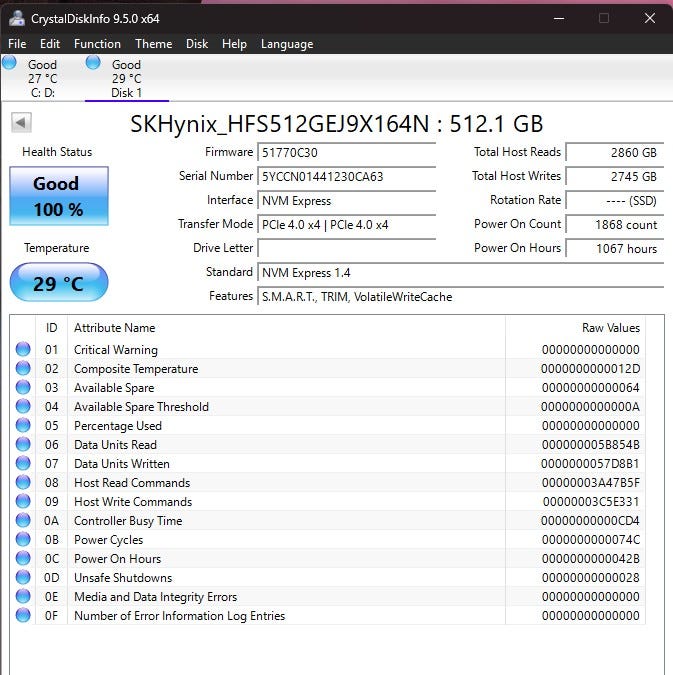Open the Edit menu
673x675 pixels.
50,44
